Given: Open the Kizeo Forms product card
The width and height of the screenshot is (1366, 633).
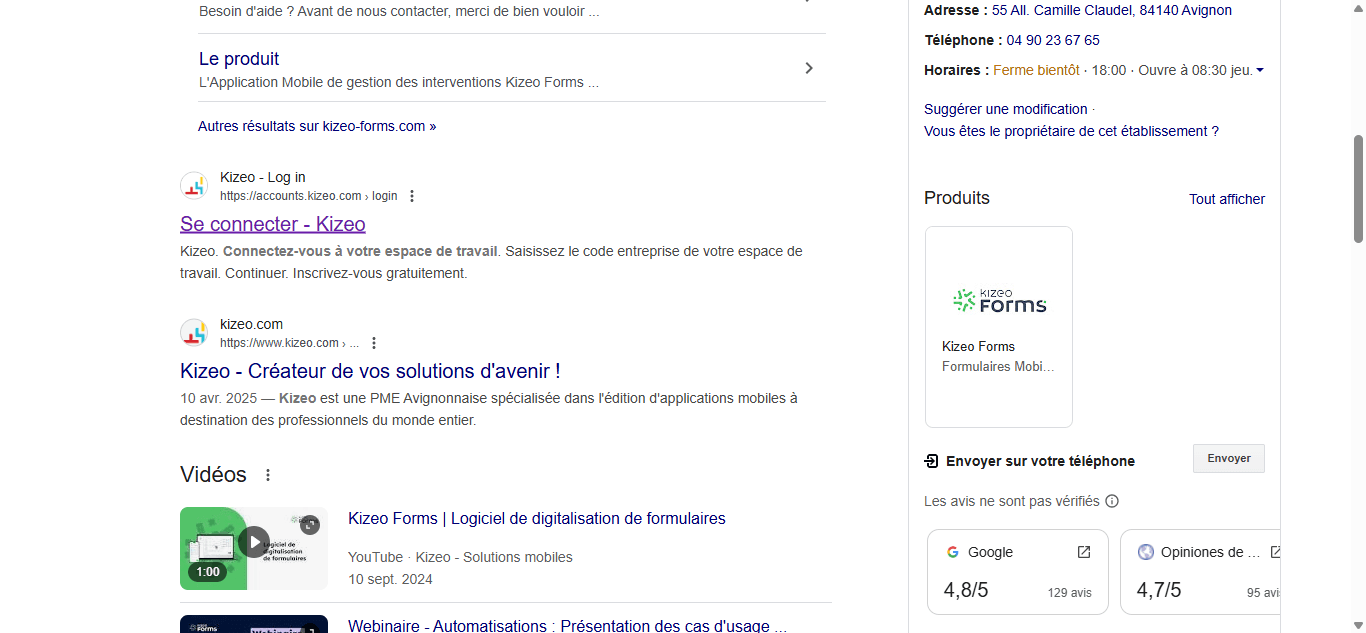Looking at the screenshot, I should coord(999,327).
